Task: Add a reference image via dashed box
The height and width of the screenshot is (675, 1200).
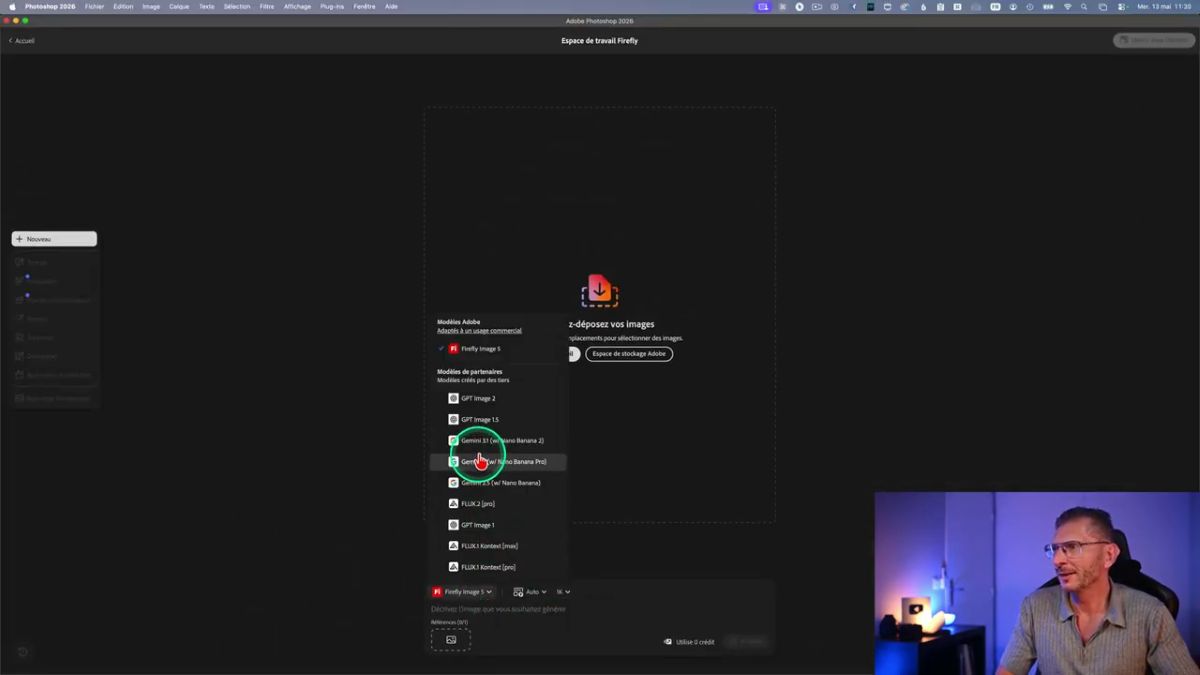Action: click(451, 640)
